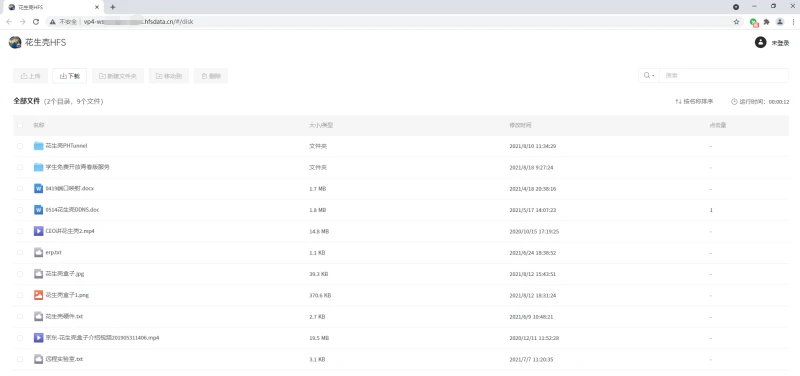This screenshot has width=800, height=376.
Task: Click the file icon of 花生壳盒子.jpg
Action: coord(38,274)
